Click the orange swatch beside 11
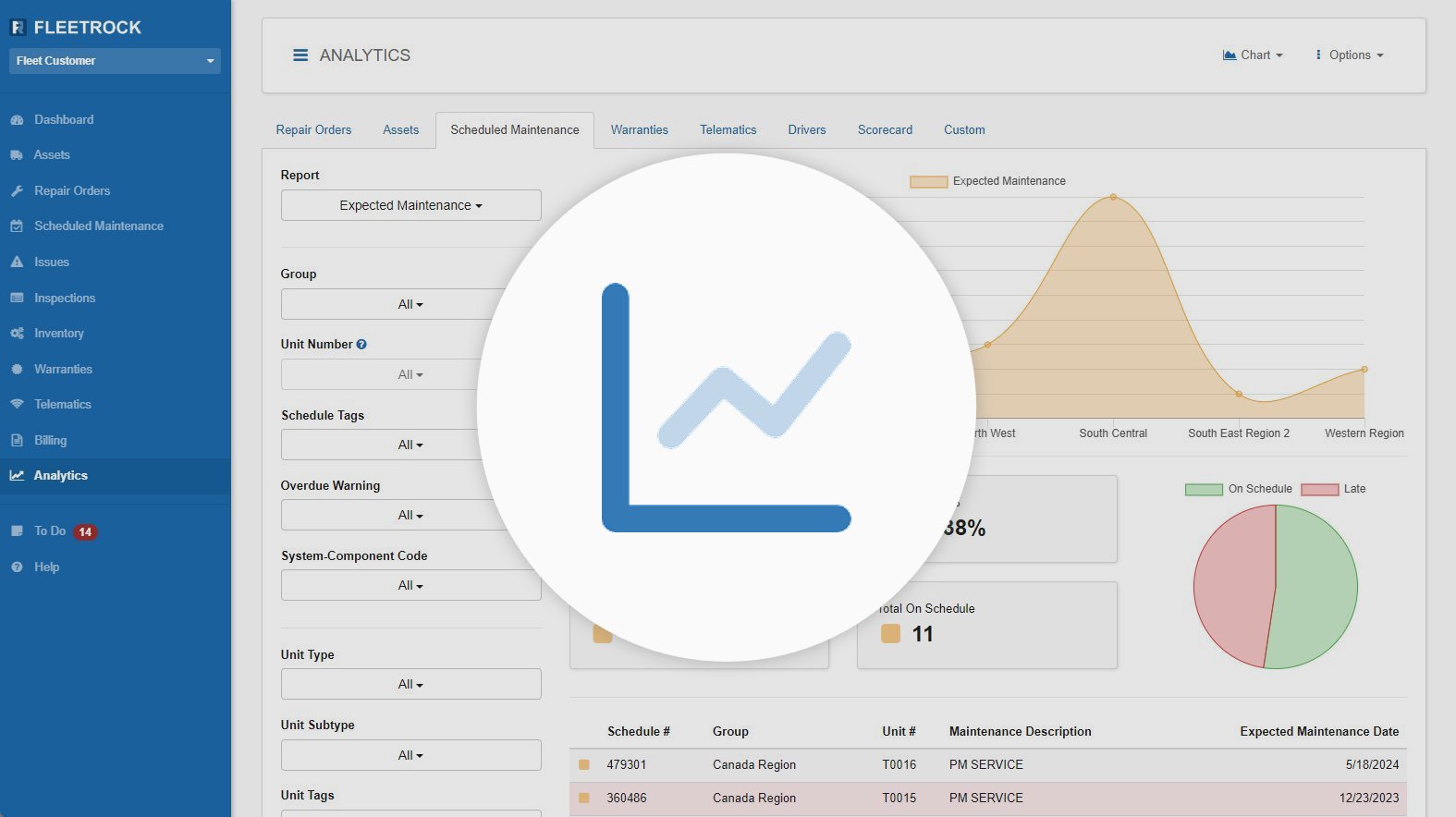Image resolution: width=1456 pixels, height=817 pixels. click(890, 634)
